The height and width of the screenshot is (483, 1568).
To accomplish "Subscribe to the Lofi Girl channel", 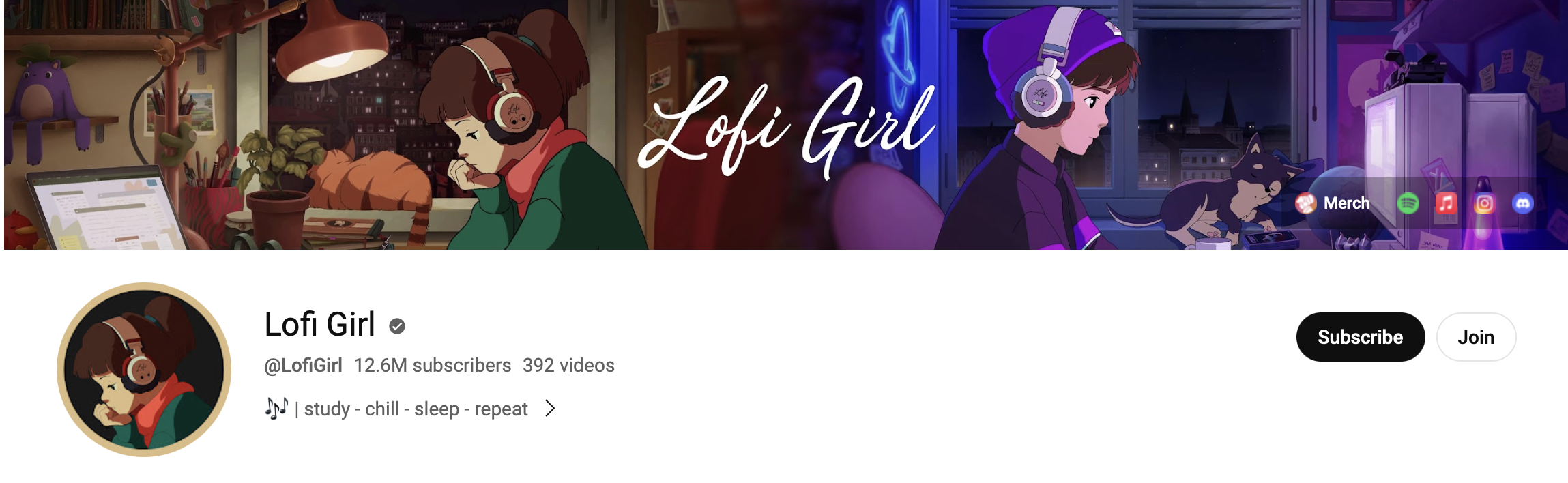I will point(1360,337).
